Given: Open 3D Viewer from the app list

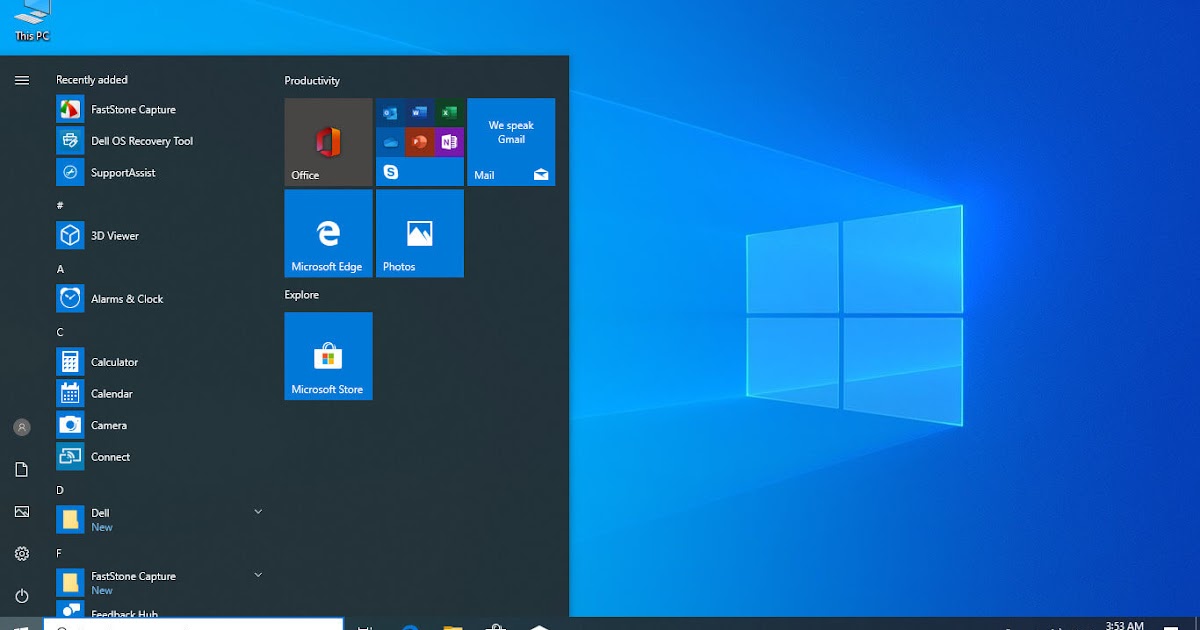Looking at the screenshot, I should pos(160,236).
